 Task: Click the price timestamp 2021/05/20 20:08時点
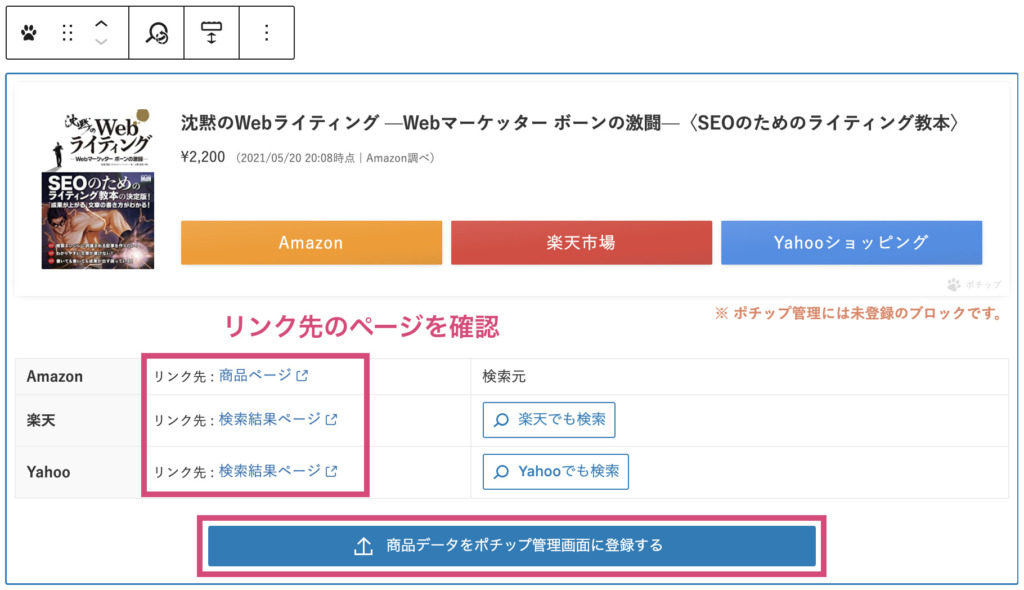click(x=298, y=158)
